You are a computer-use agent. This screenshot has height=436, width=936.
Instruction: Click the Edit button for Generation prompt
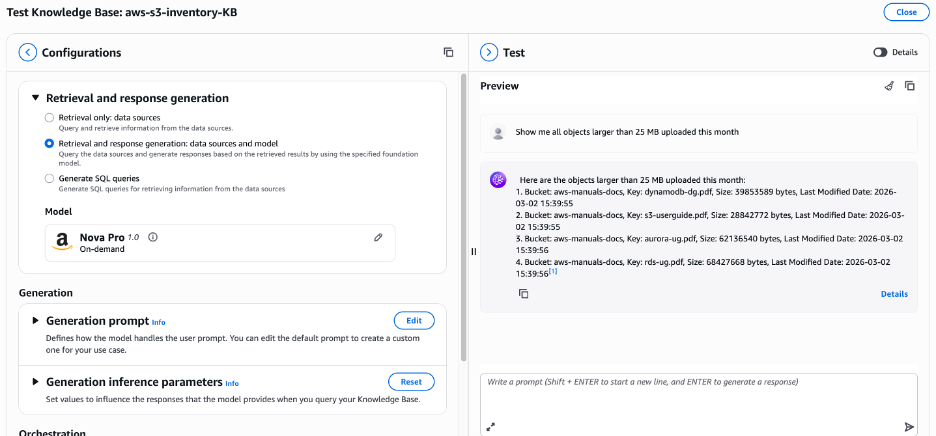pos(413,321)
